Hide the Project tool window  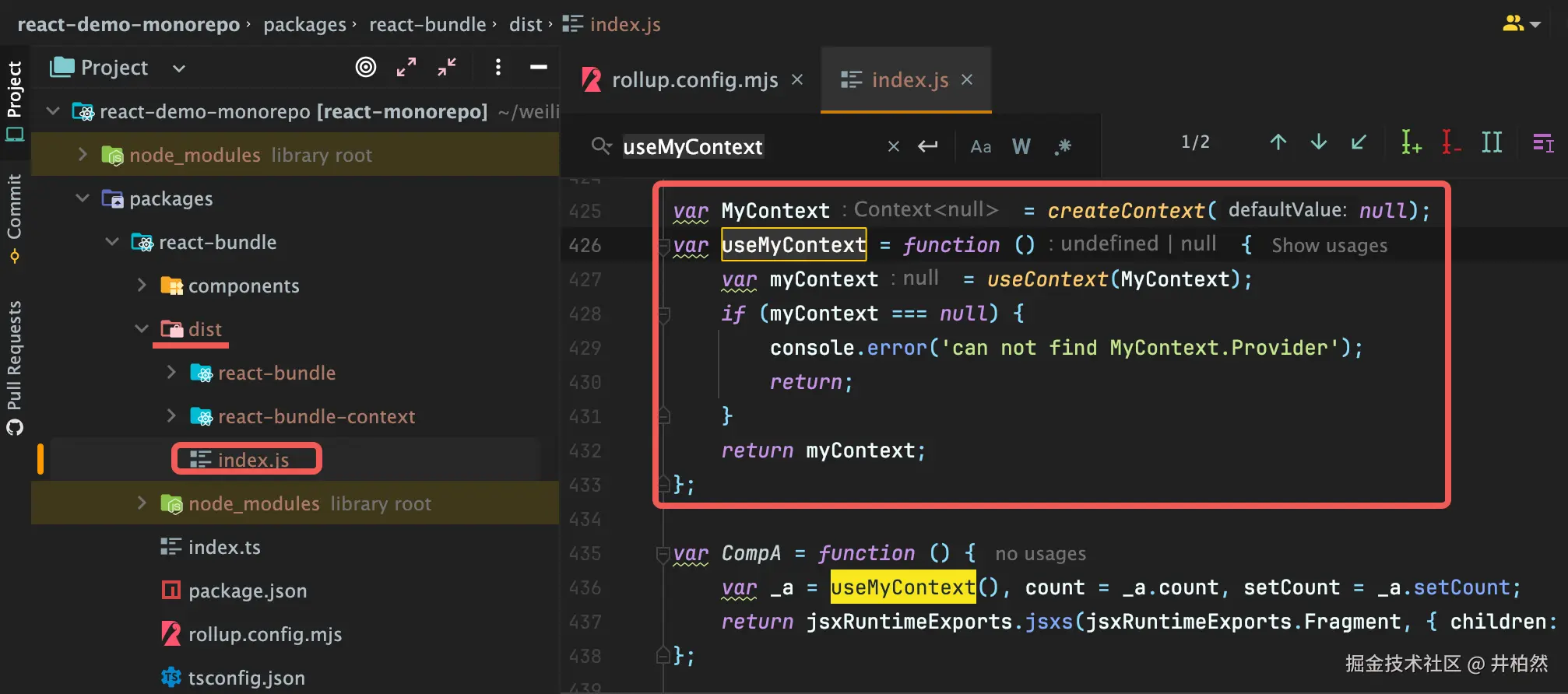click(539, 68)
